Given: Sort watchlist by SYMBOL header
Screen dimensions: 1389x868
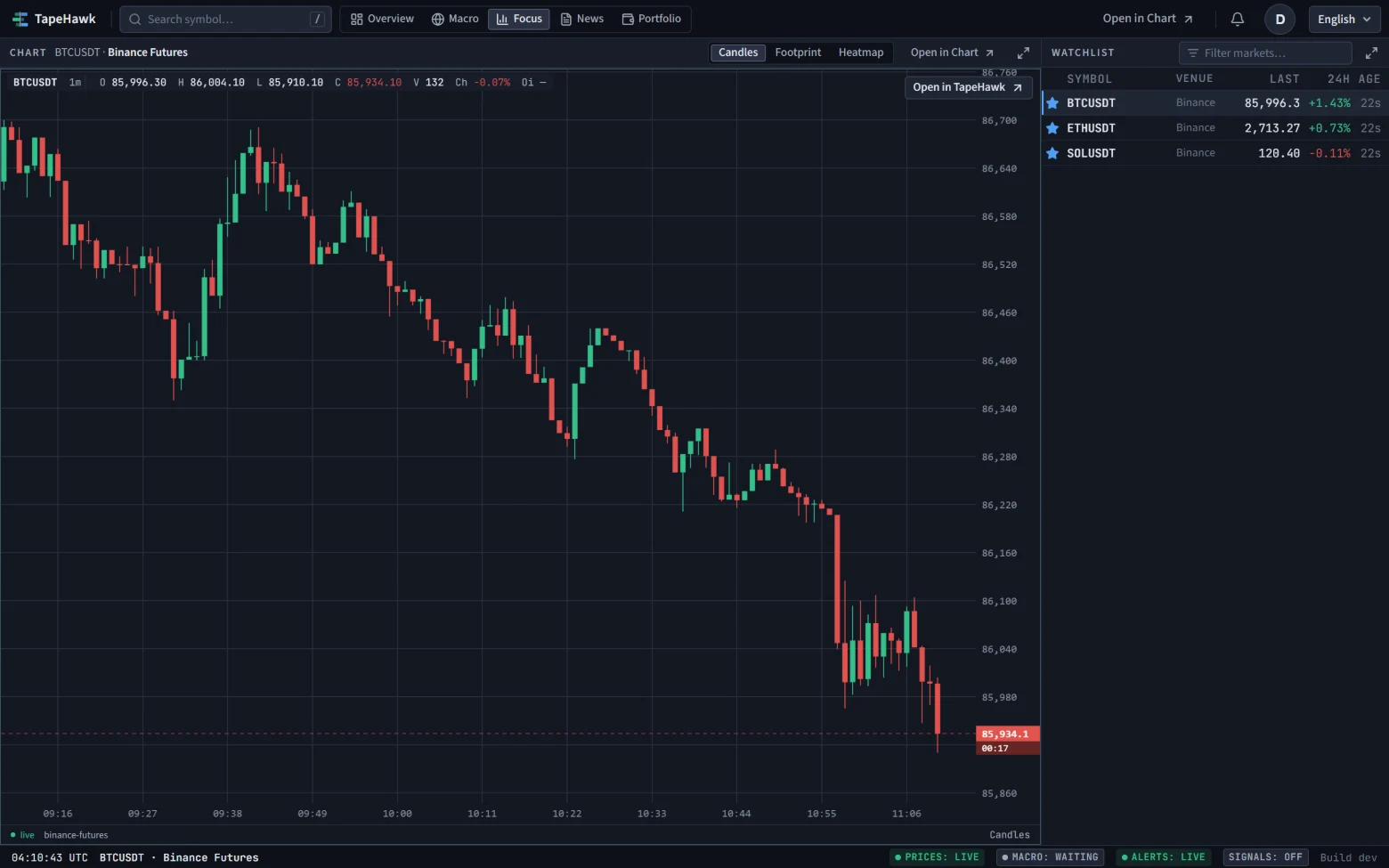Looking at the screenshot, I should pos(1089,79).
